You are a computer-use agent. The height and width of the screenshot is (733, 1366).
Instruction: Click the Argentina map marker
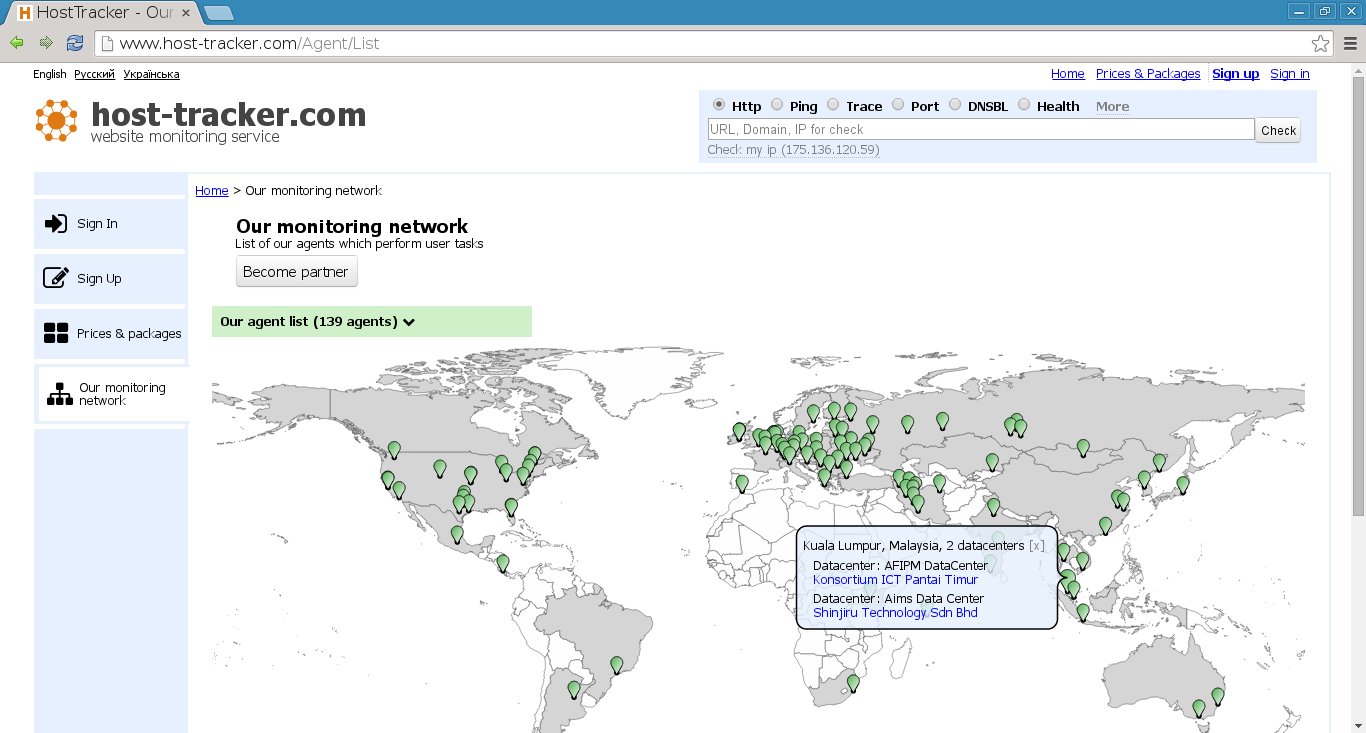pos(574,690)
